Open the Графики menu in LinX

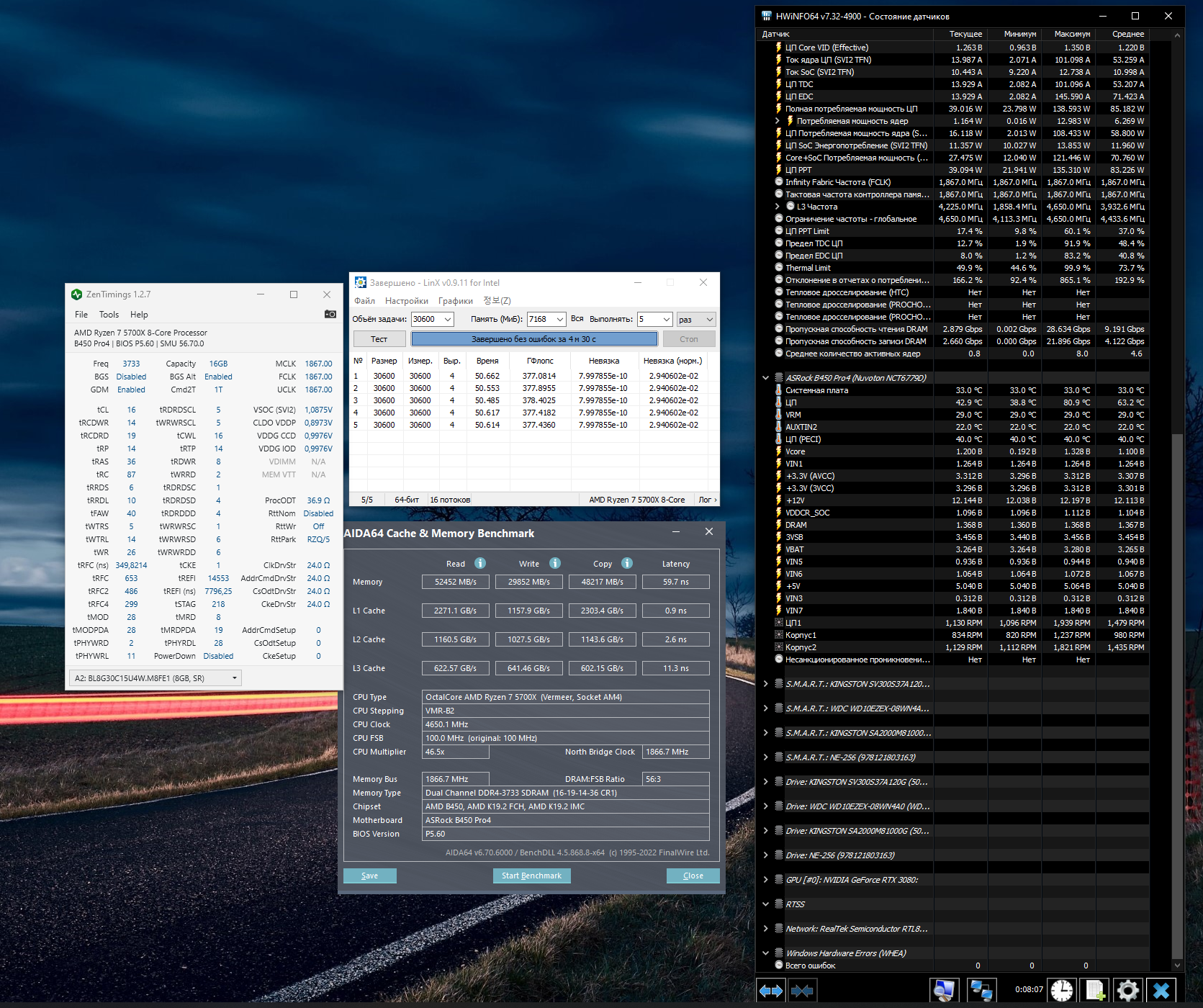(456, 301)
